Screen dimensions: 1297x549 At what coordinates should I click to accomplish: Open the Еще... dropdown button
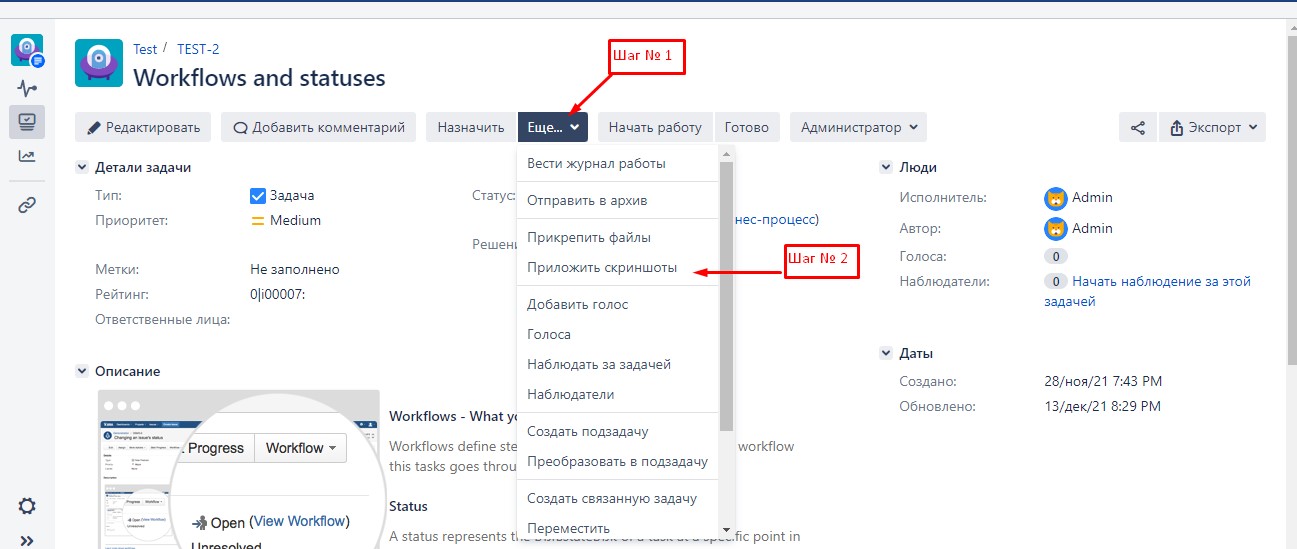553,127
